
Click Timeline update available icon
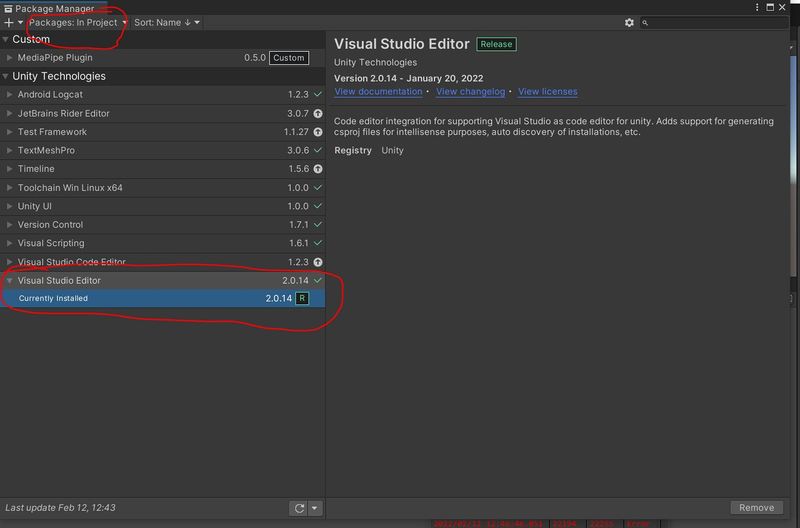318,169
